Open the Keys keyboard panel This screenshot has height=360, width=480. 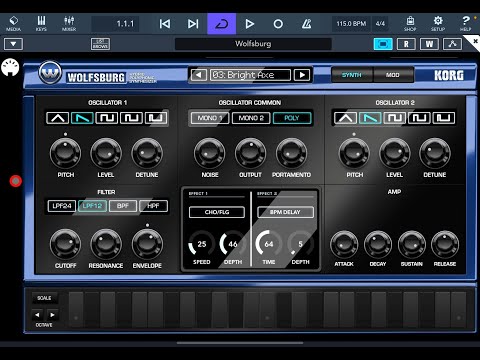[41, 24]
